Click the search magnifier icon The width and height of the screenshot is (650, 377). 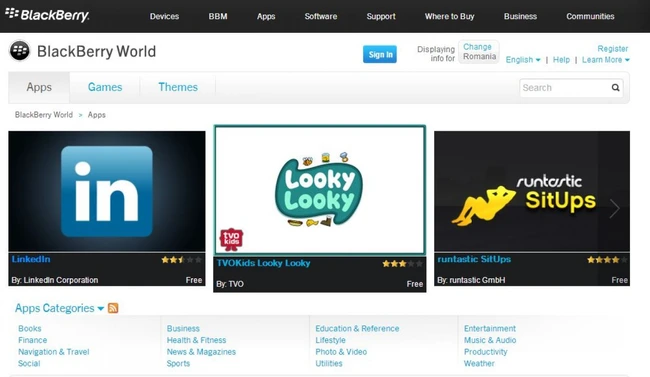615,88
